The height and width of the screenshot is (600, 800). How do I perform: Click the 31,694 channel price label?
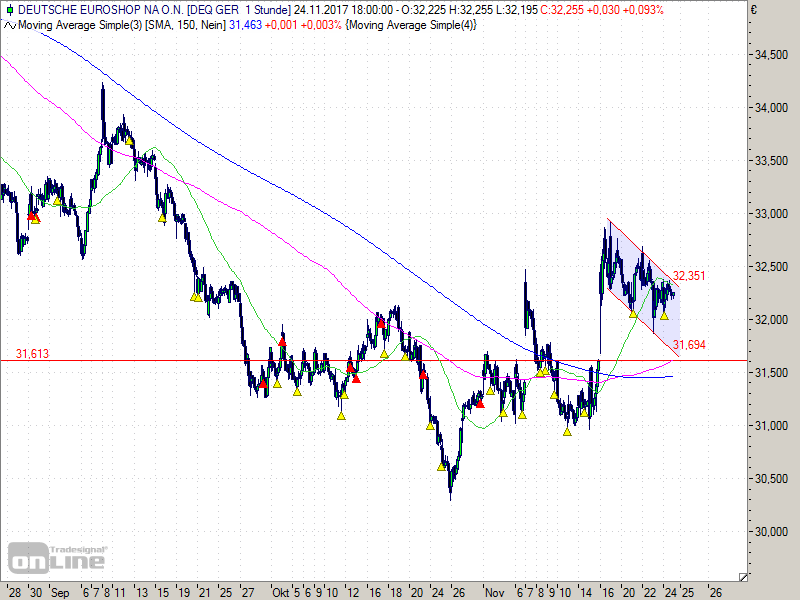point(688,345)
